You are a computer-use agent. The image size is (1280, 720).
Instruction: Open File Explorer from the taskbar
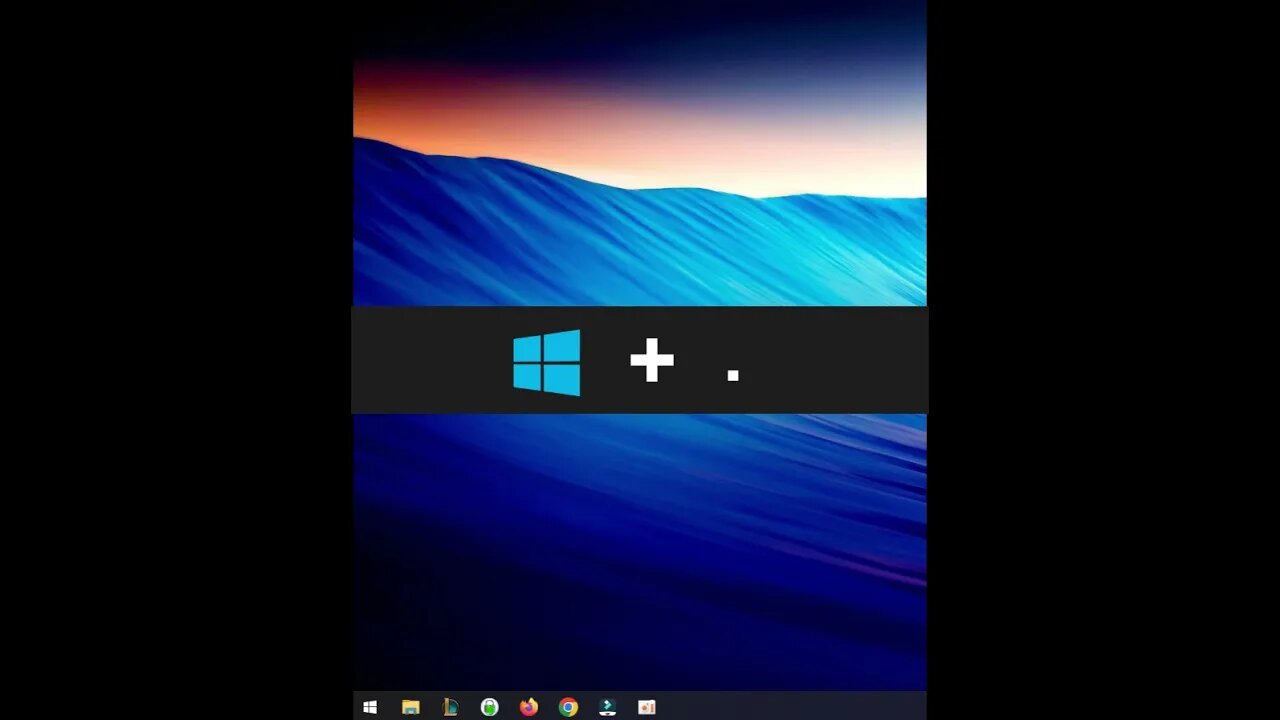[410, 707]
